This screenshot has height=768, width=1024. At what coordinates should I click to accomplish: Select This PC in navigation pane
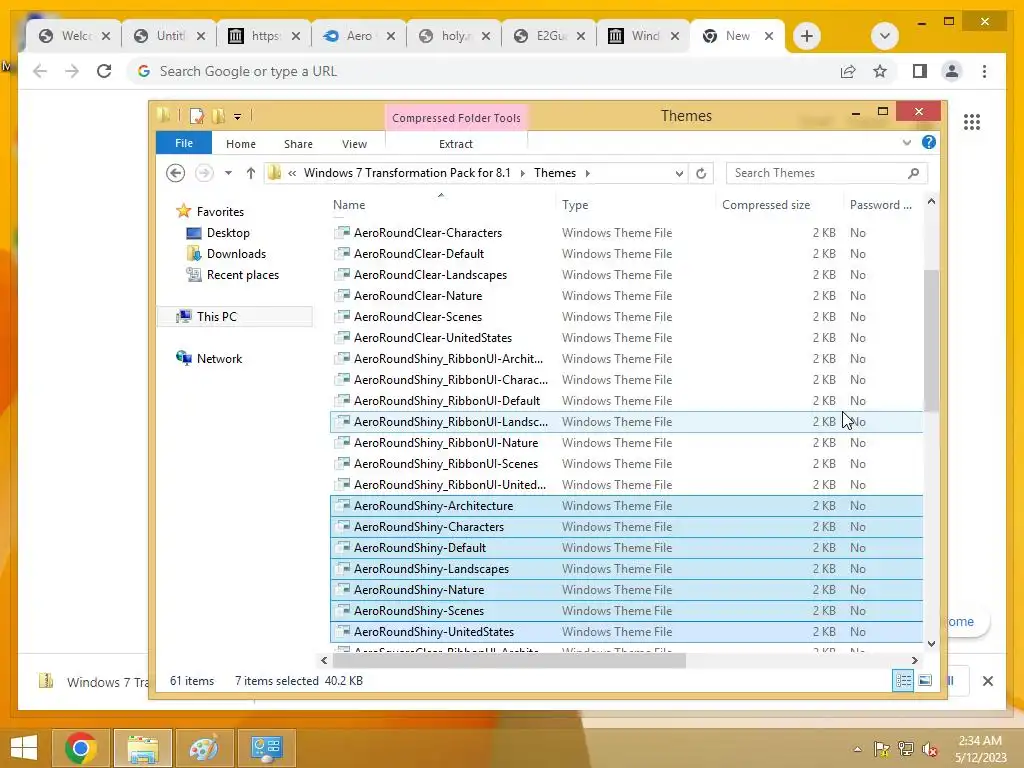click(216, 317)
